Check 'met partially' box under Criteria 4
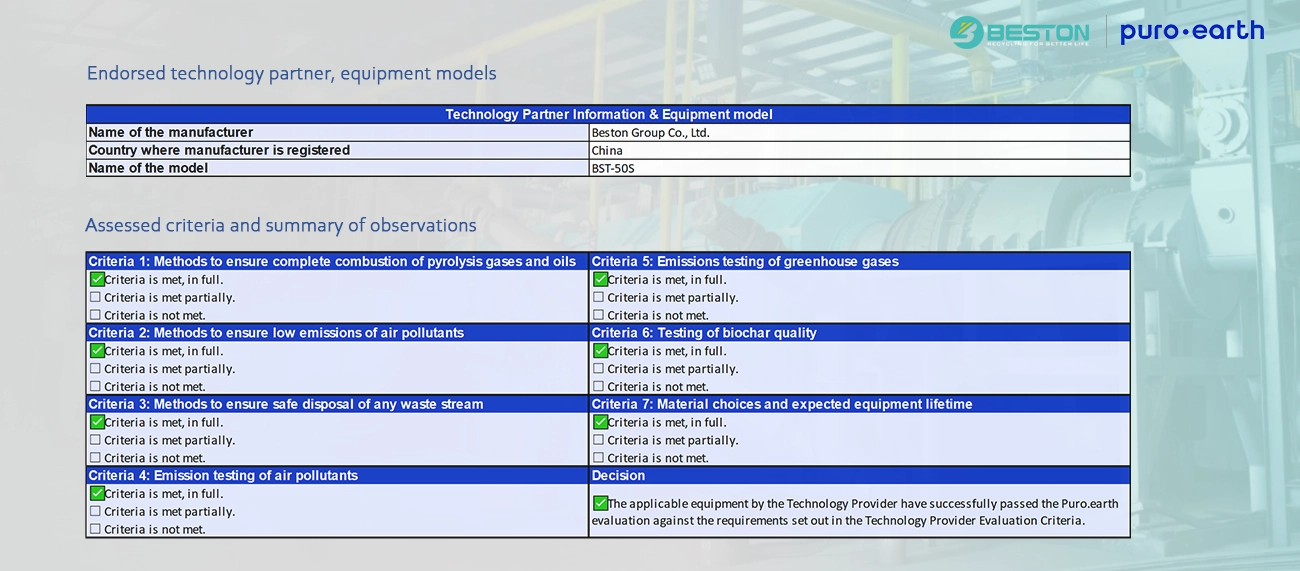The width and height of the screenshot is (1300, 571). coord(96,511)
